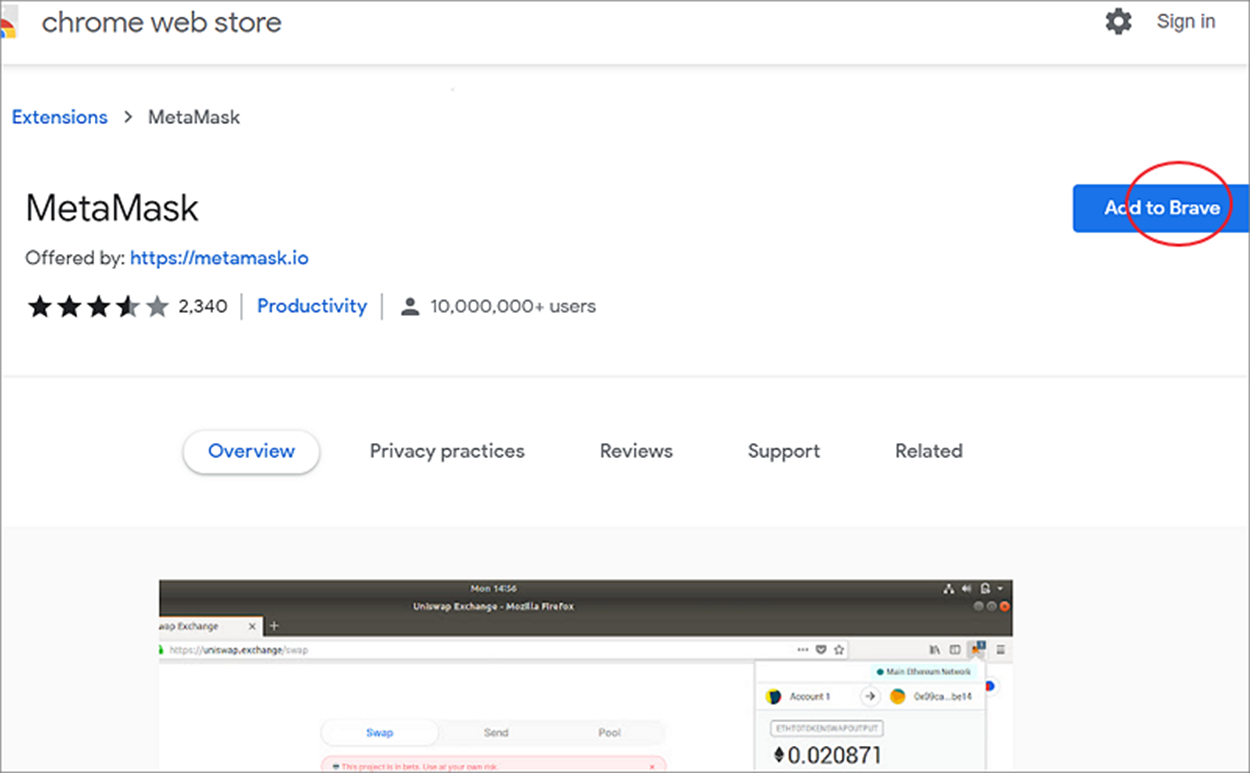Image resolution: width=1250 pixels, height=773 pixels.
Task: Click the MetaMask breadcrumb text
Action: pos(194,117)
